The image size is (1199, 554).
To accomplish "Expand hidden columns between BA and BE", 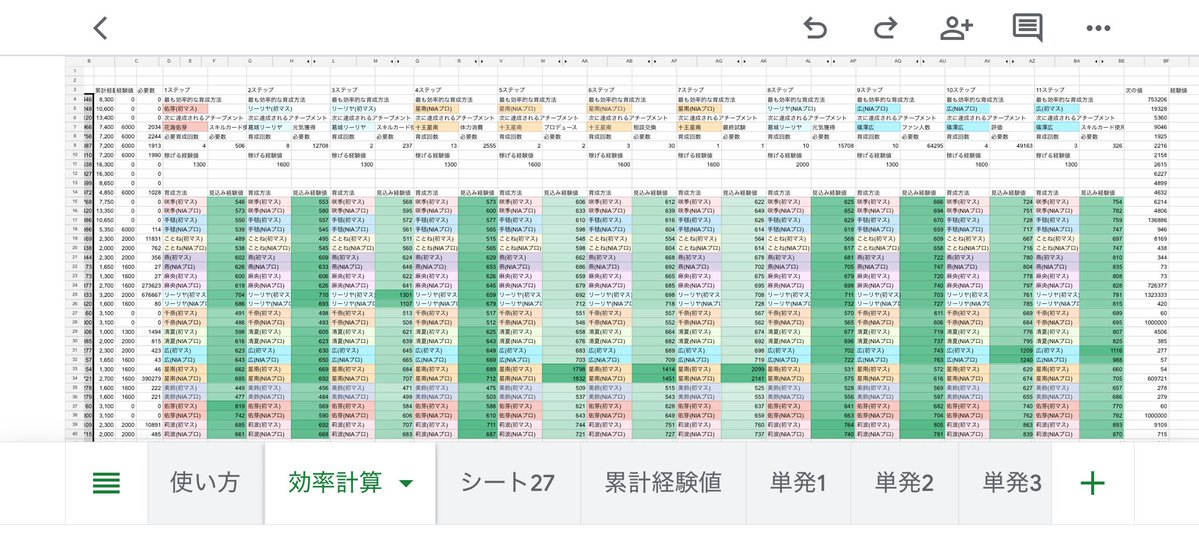I will [1100, 60].
